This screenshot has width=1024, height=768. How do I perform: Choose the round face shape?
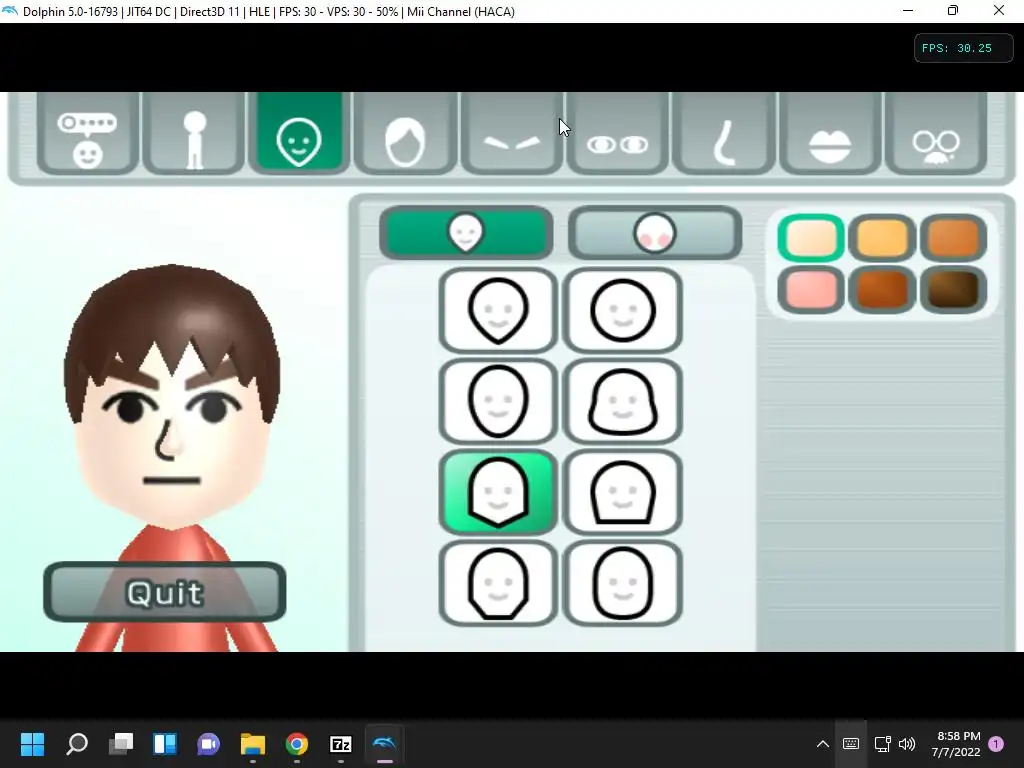[622, 310]
